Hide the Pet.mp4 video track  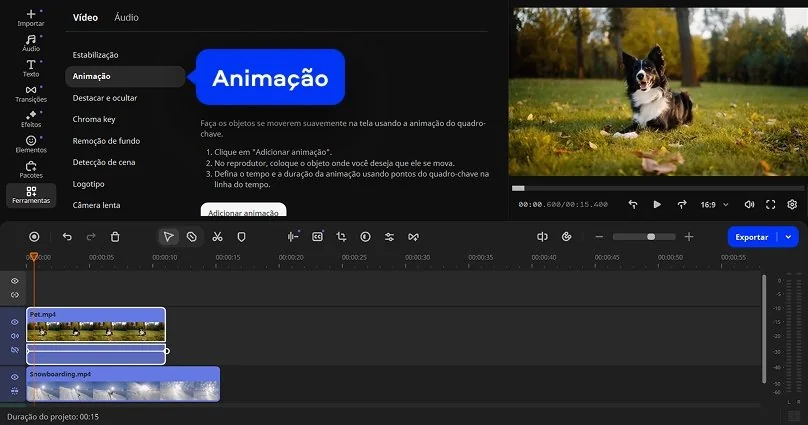pyautogui.click(x=15, y=322)
